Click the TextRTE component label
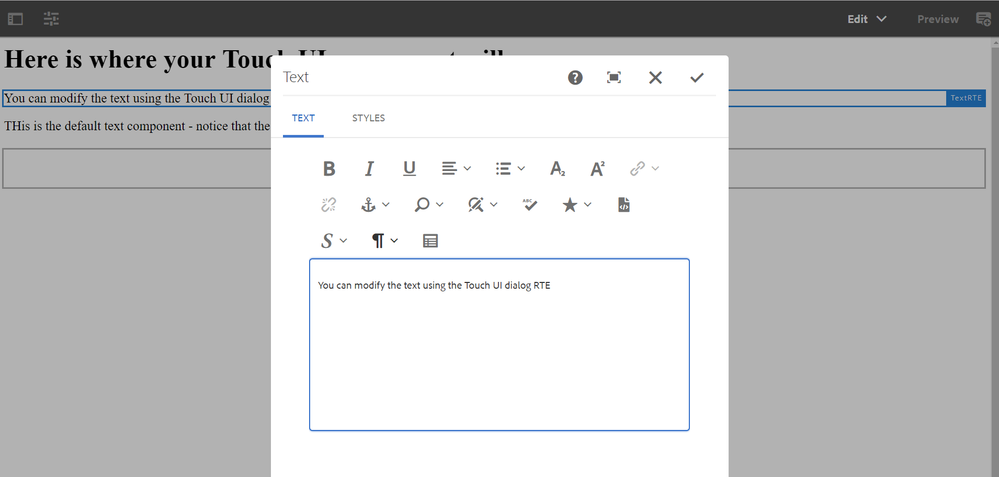This screenshot has height=477, width=999. [966, 98]
